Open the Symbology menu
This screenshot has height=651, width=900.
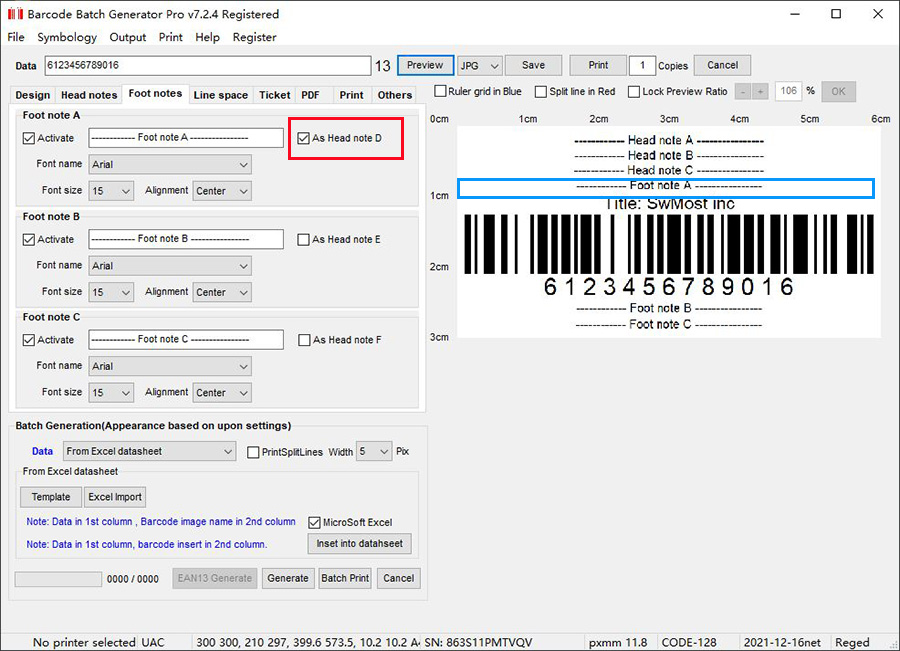(67, 37)
